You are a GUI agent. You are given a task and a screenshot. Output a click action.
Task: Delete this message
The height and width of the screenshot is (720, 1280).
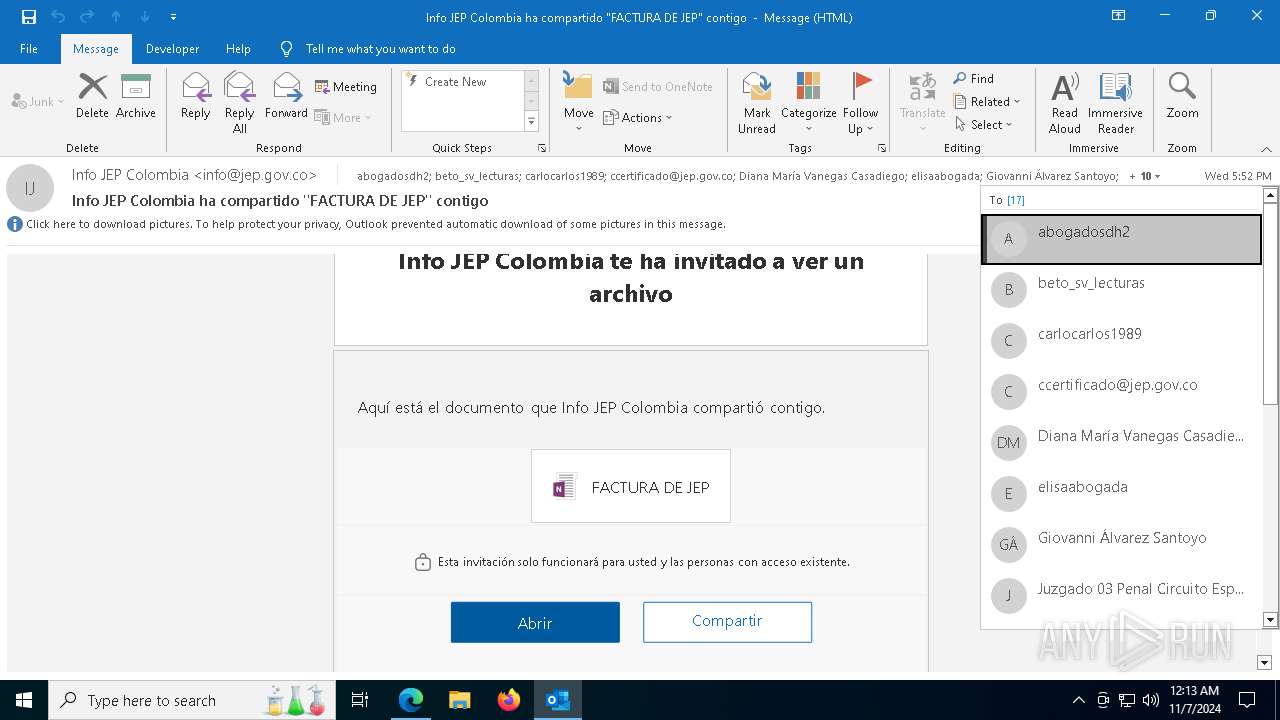[92, 97]
